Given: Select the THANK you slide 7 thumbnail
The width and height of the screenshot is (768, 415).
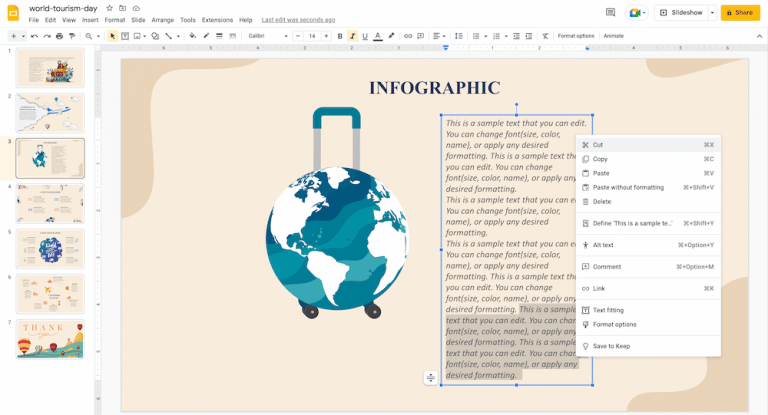Looking at the screenshot, I should coord(50,339).
